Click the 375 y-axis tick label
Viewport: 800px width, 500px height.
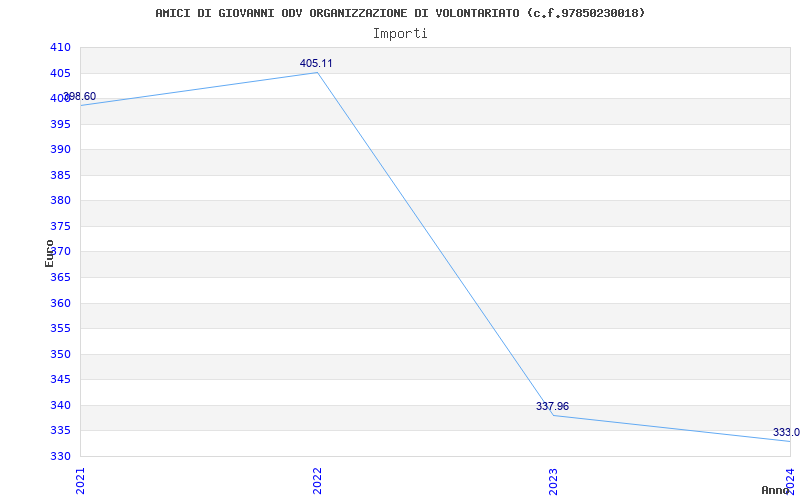[x=60, y=226]
